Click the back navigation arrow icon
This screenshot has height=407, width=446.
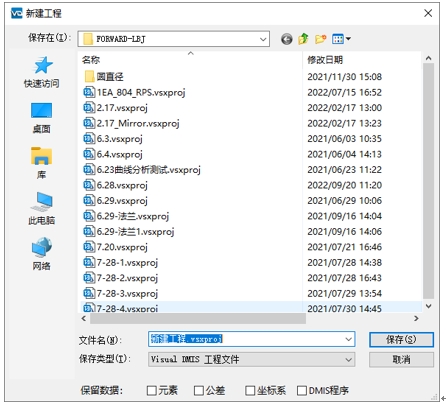(x=286, y=39)
